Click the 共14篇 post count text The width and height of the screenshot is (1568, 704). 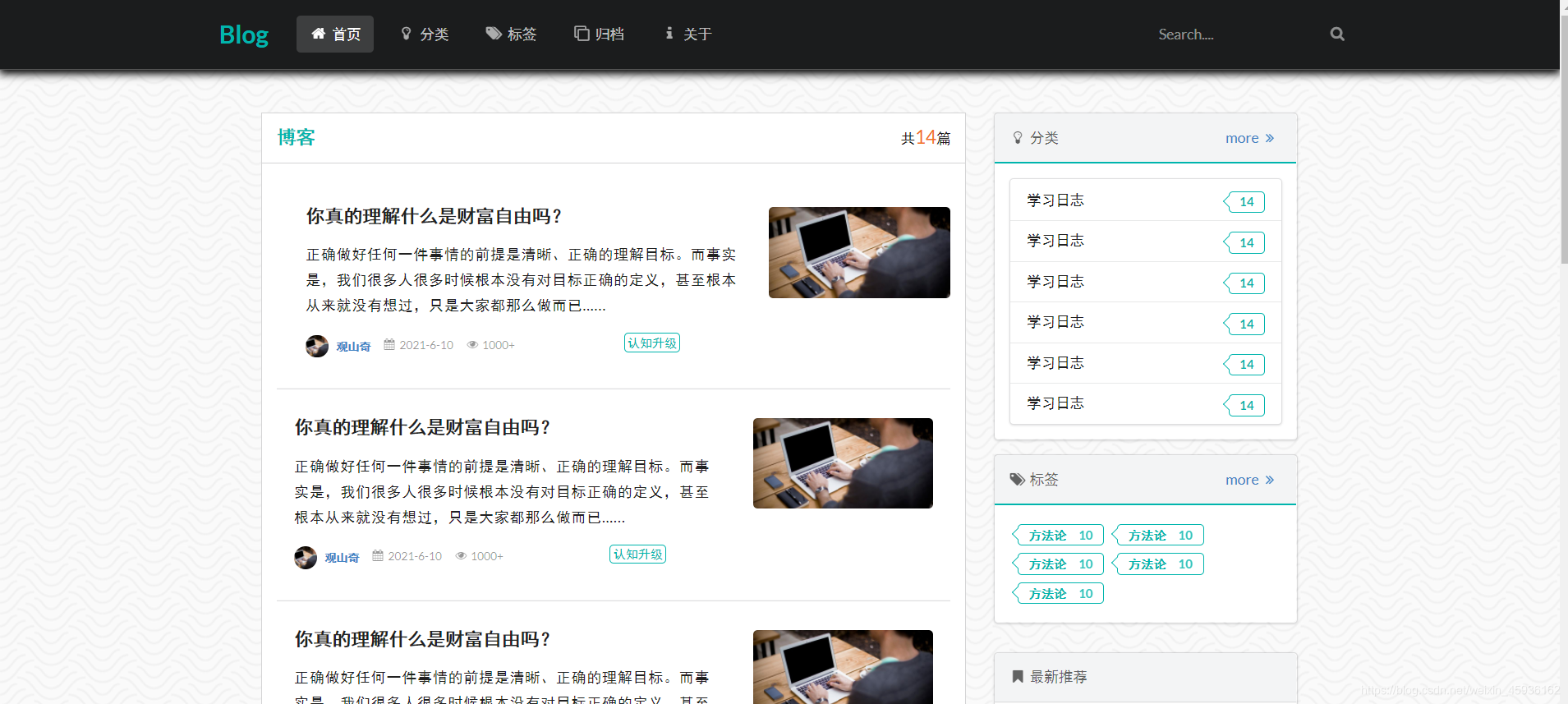pos(926,138)
